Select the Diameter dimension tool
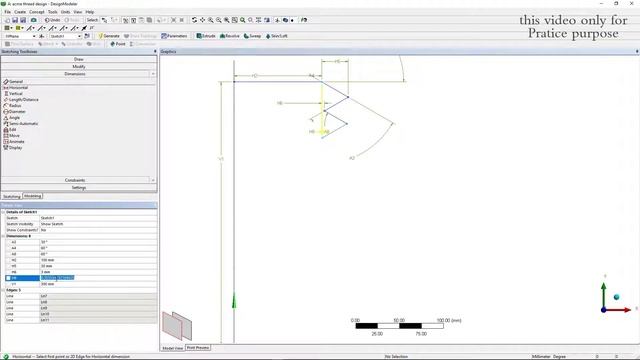This screenshot has height=360, width=640. 14,111
